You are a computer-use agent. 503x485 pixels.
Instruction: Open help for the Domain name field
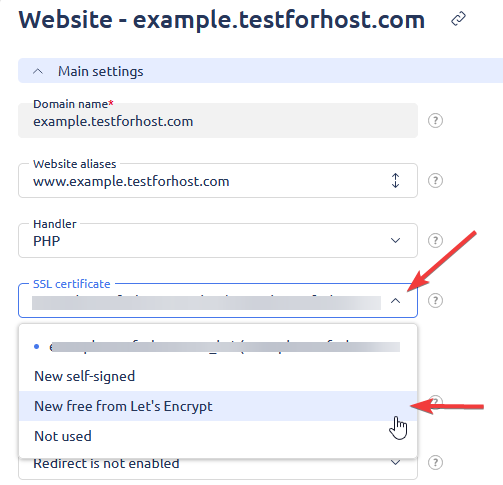[x=435, y=120]
